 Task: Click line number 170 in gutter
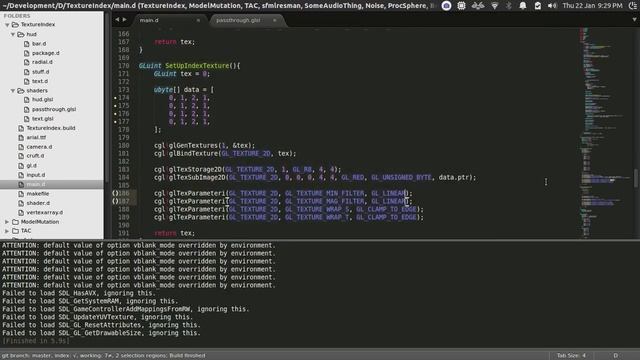point(123,66)
